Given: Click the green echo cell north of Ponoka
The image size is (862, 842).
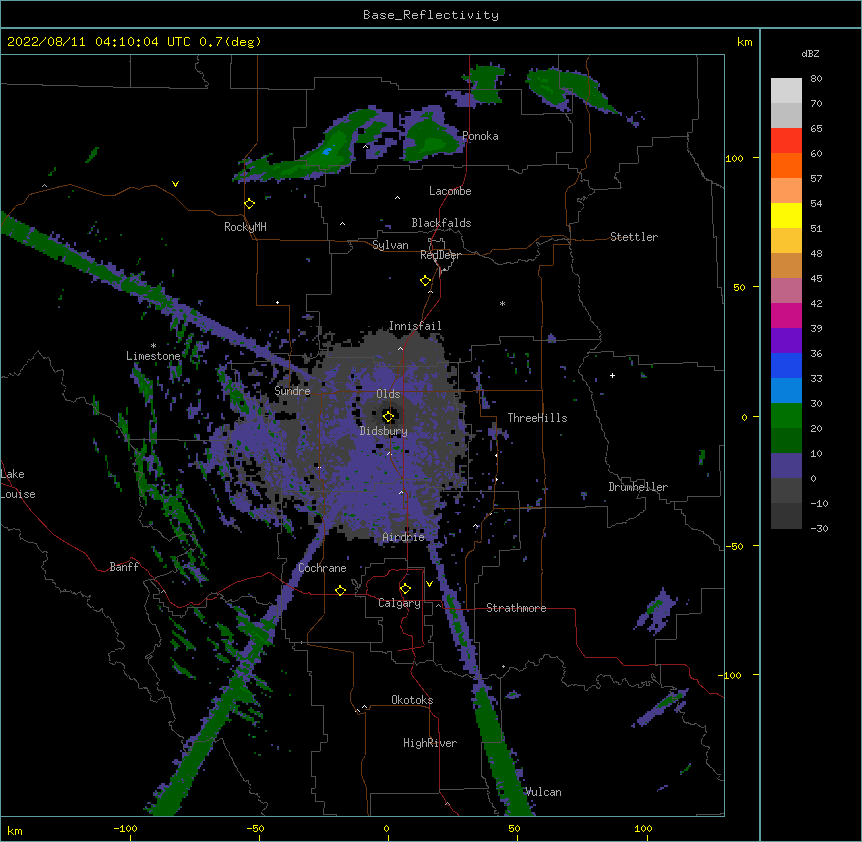Looking at the screenshot, I should [x=487, y=85].
